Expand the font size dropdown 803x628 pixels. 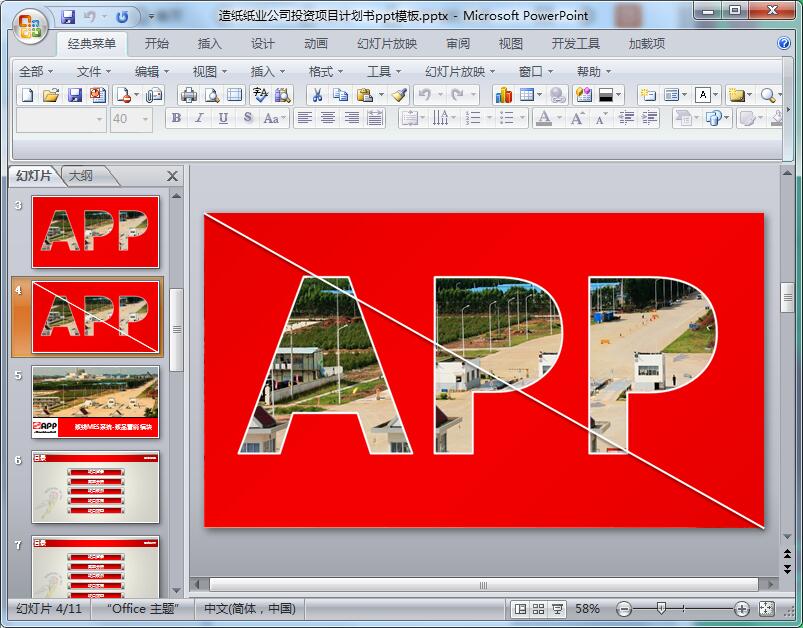[146, 118]
